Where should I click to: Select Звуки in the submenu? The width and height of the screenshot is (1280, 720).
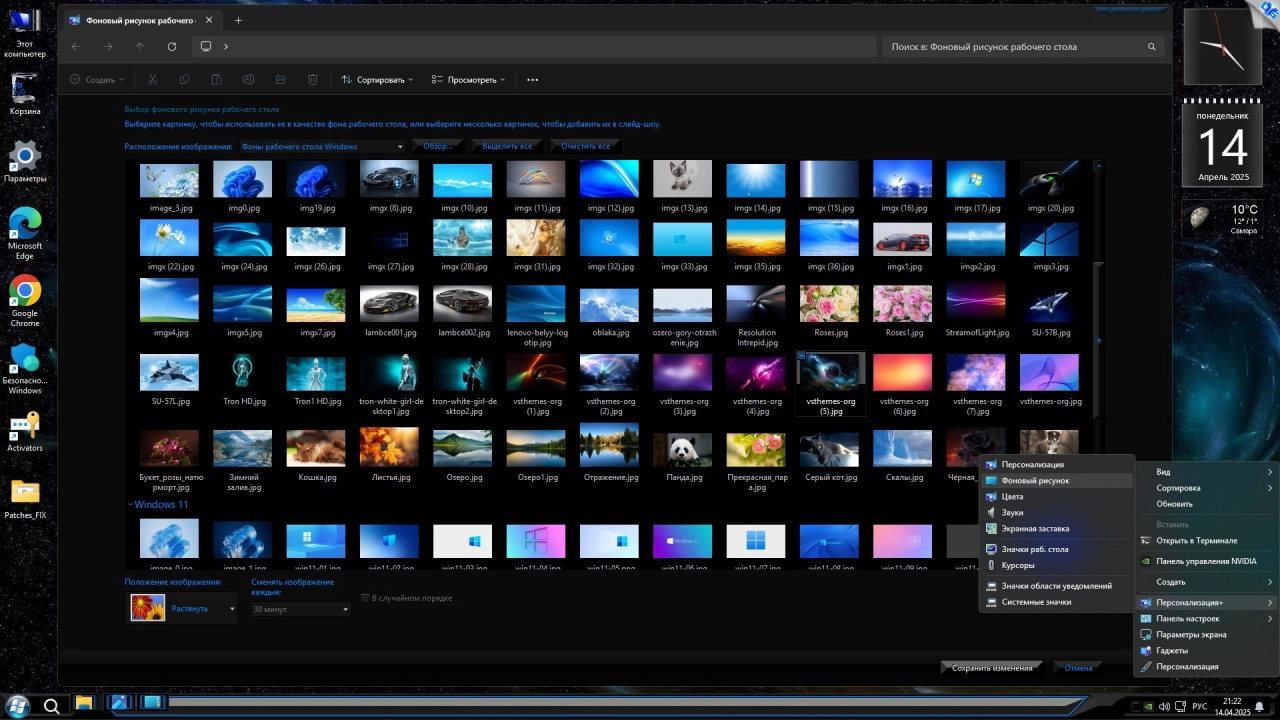pos(1055,513)
